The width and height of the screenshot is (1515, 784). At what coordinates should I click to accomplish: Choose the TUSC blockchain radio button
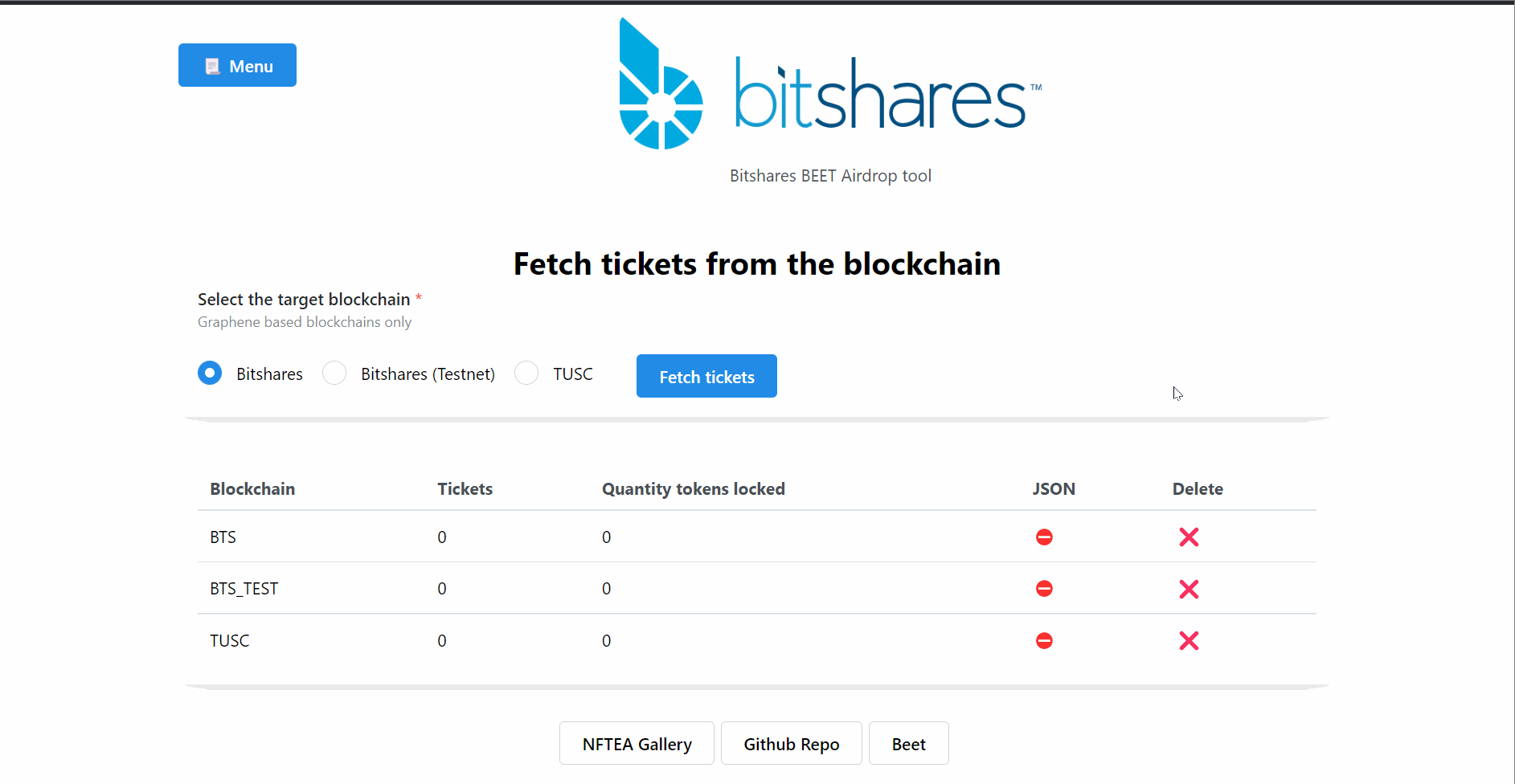[526, 374]
